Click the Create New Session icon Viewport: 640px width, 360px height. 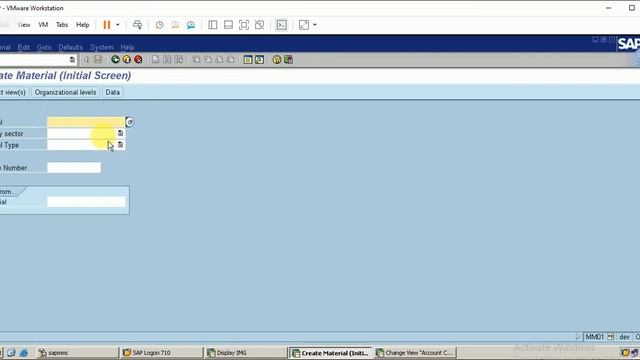(x=248, y=60)
